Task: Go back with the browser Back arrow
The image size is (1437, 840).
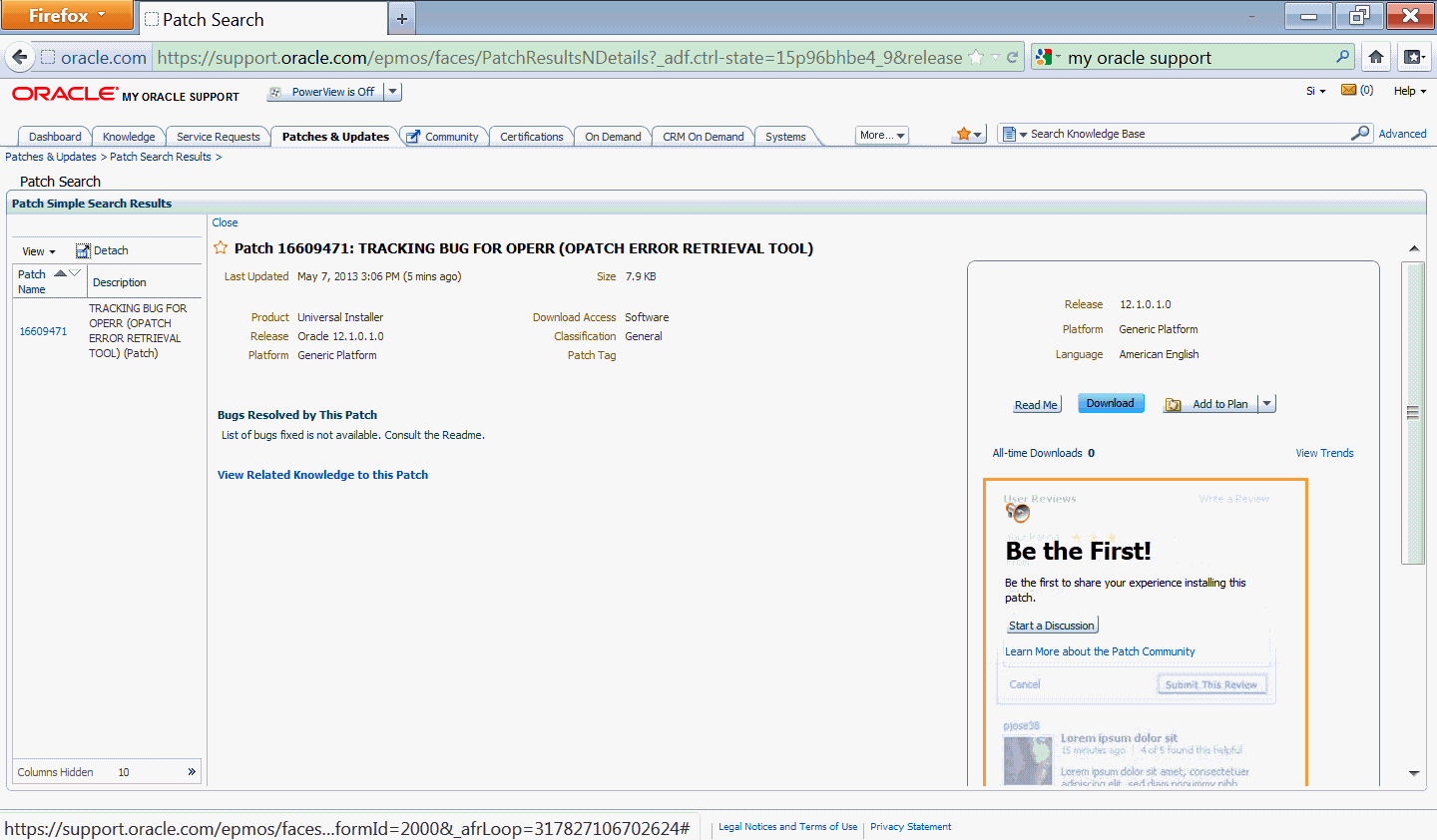Action: pyautogui.click(x=20, y=57)
